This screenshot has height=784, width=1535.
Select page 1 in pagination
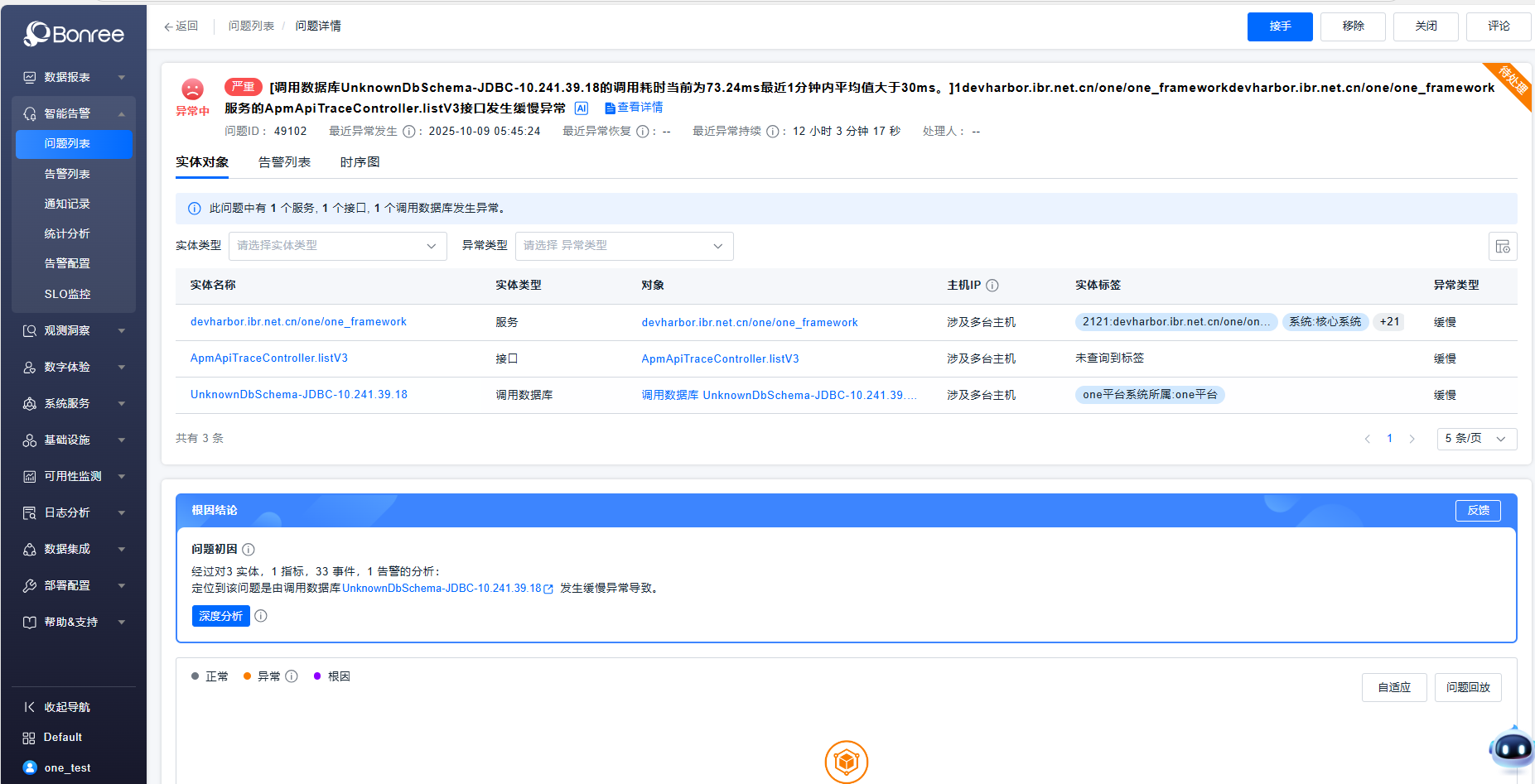pyautogui.click(x=1389, y=438)
